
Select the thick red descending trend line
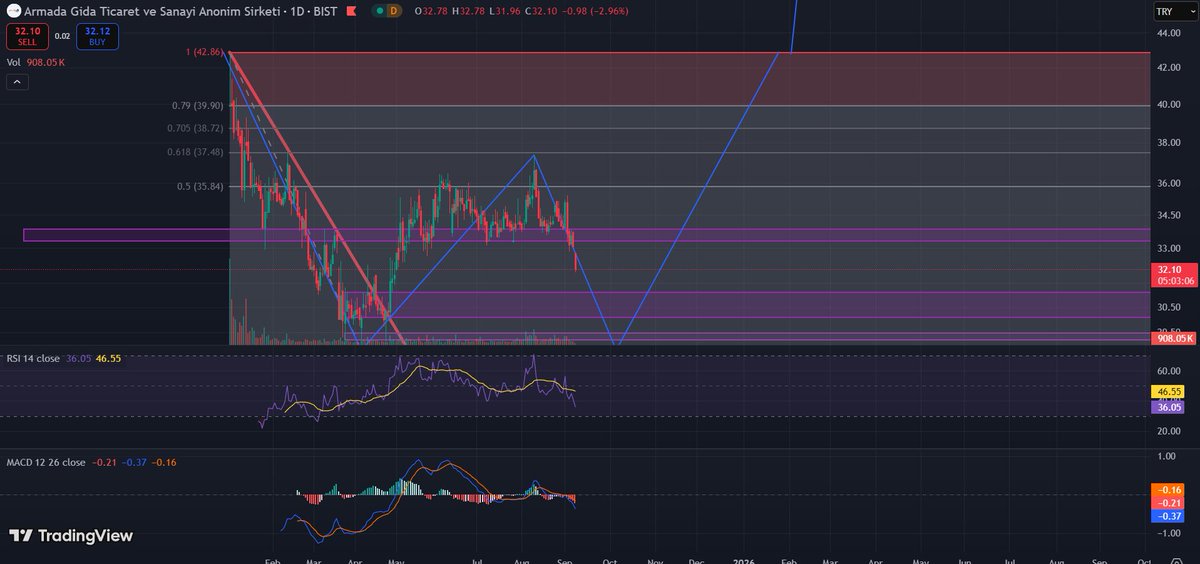coord(318,200)
